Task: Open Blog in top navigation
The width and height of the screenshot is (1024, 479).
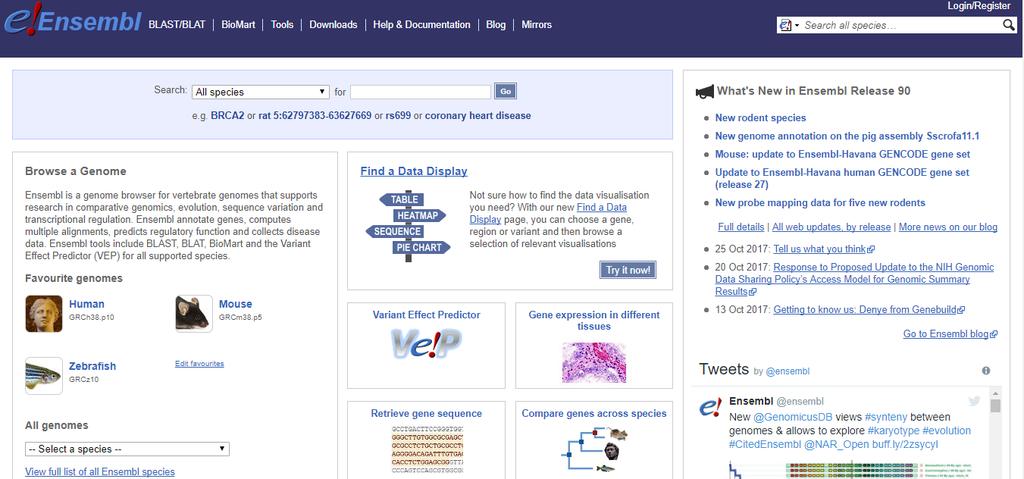Action: 496,25
